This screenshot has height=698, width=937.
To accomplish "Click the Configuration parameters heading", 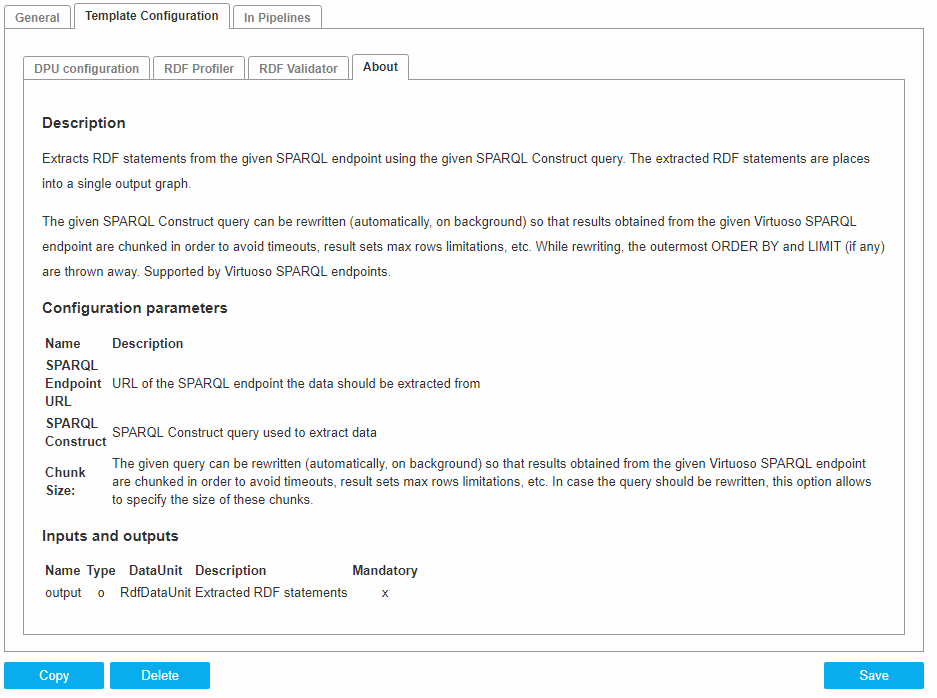I will (135, 308).
